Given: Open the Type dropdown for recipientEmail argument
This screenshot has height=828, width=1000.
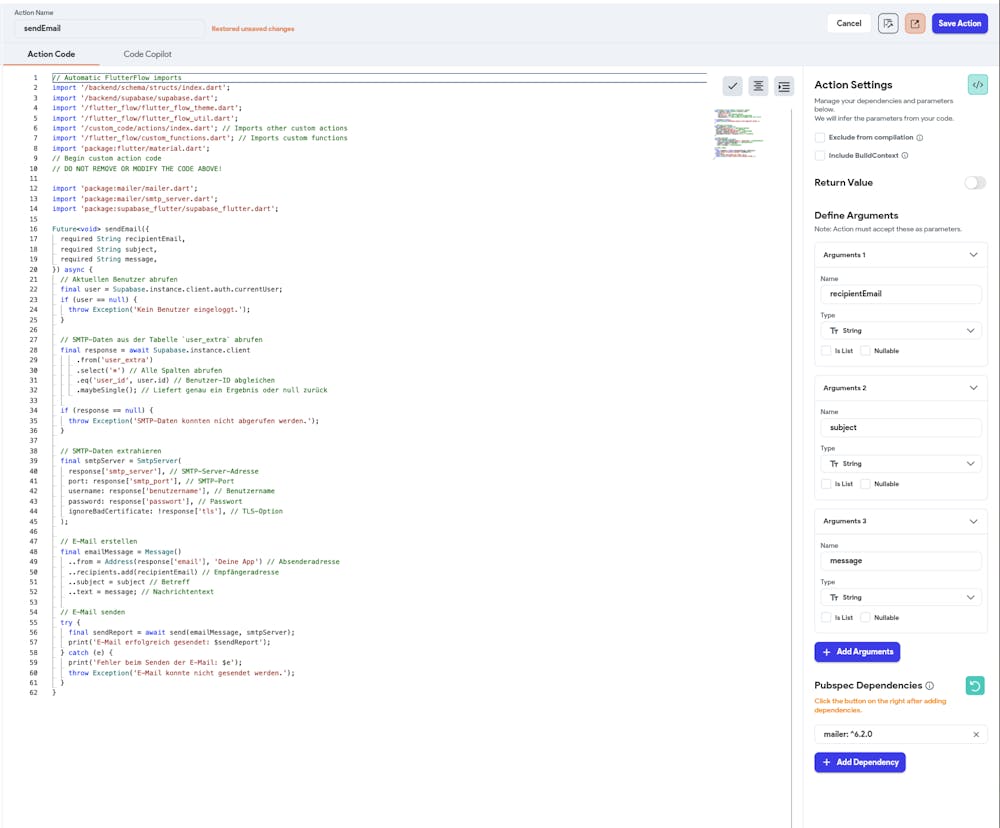Looking at the screenshot, I should tap(900, 331).
